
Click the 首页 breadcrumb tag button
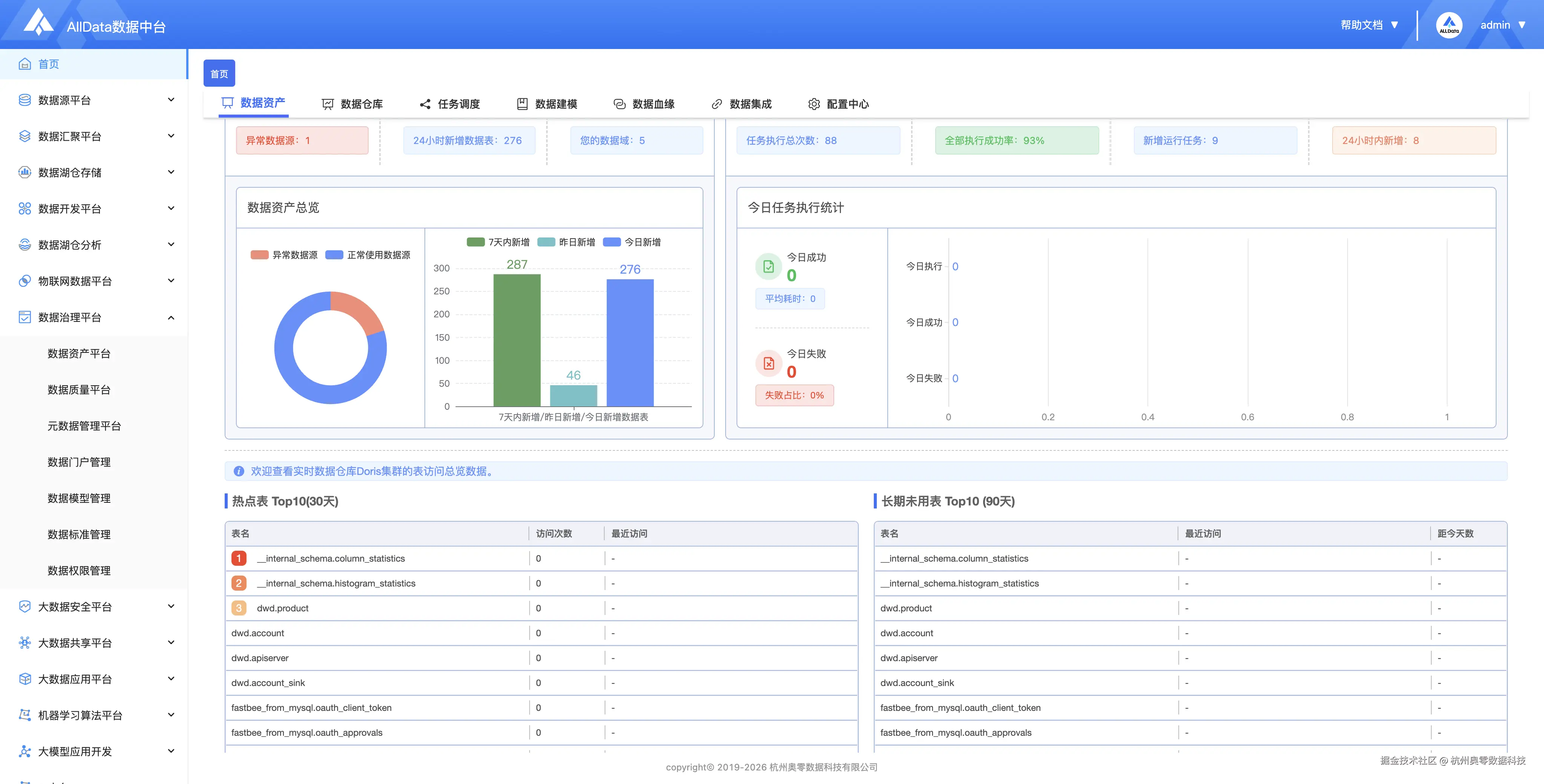(x=219, y=74)
